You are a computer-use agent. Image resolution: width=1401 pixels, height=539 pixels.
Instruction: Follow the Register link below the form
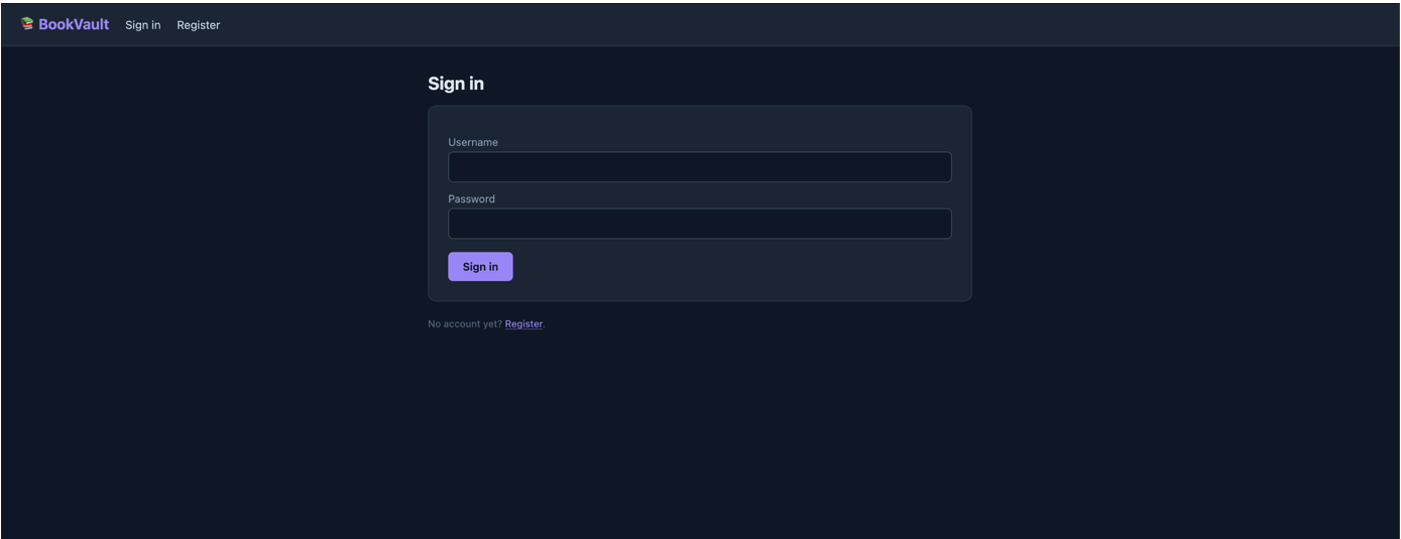click(523, 324)
